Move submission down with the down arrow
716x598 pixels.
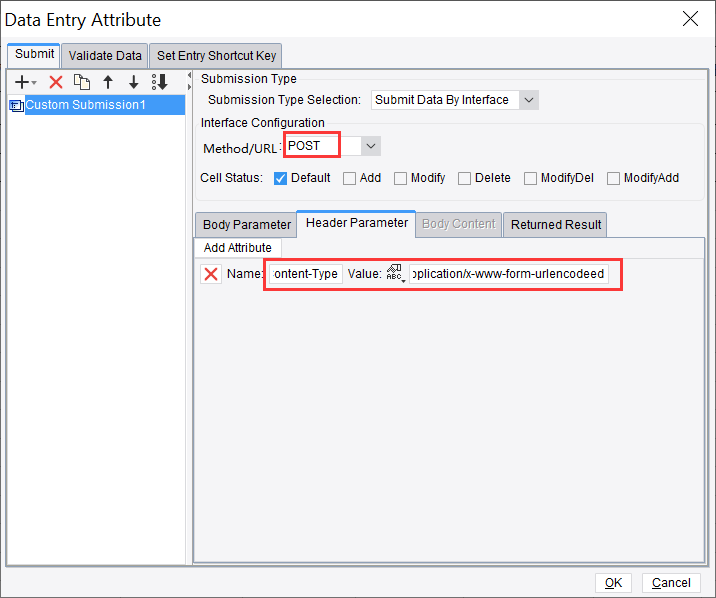tap(133, 82)
